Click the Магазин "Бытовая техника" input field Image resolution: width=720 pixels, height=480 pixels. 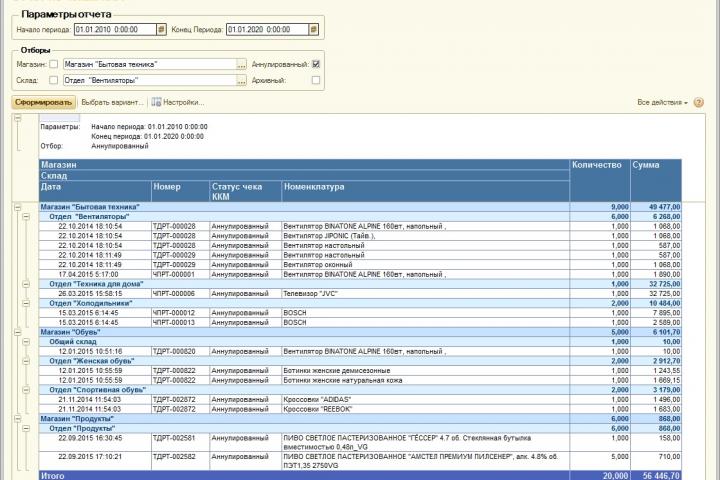click(150, 64)
